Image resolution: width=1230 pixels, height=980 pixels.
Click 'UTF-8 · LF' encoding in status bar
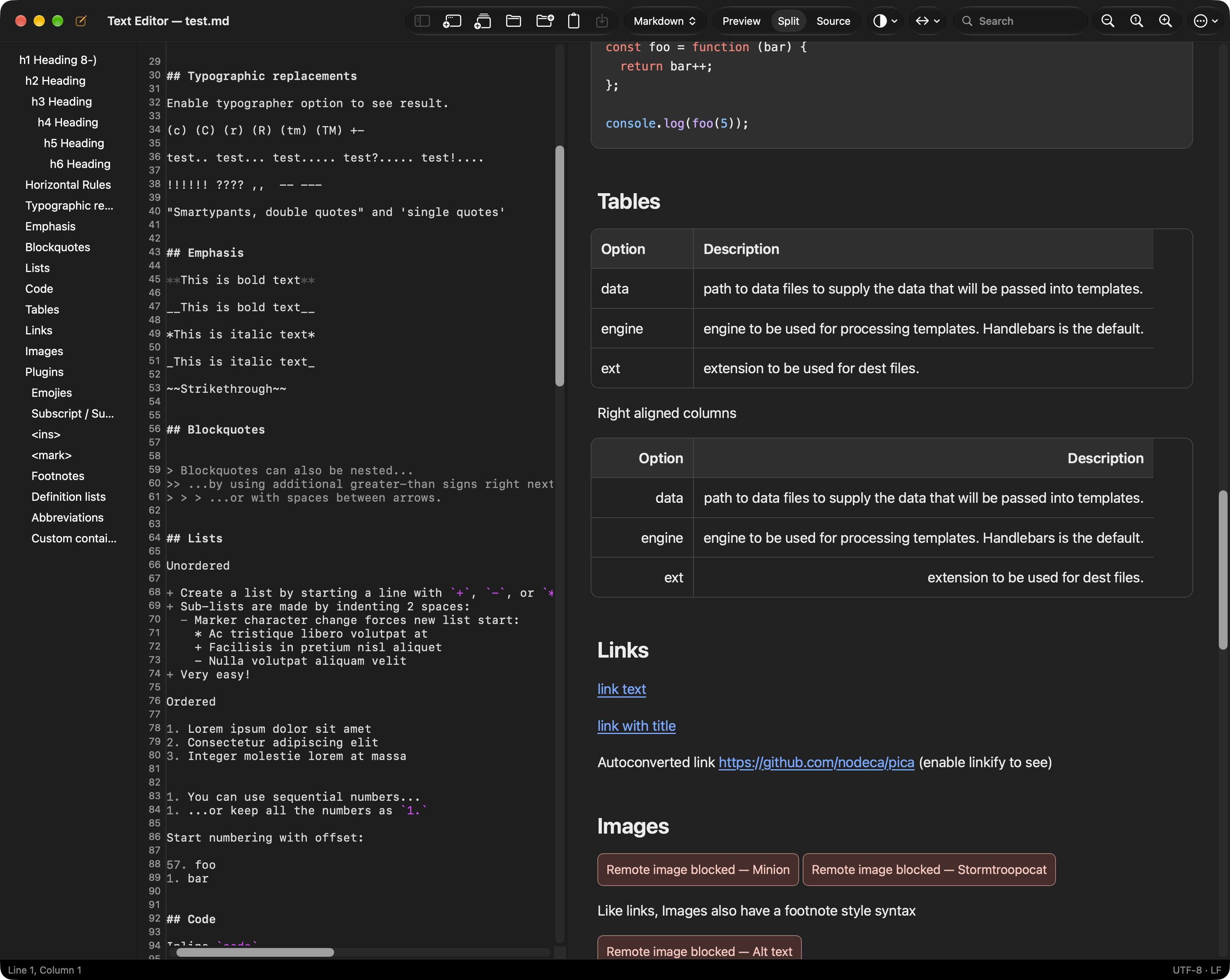pos(1196,970)
